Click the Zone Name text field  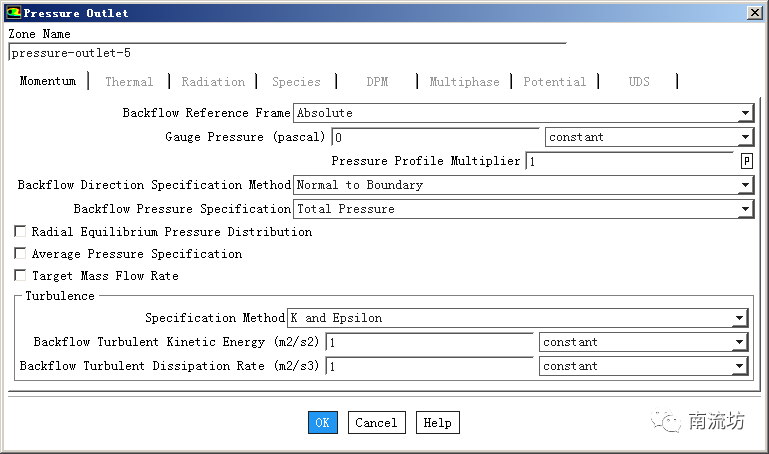[286, 53]
